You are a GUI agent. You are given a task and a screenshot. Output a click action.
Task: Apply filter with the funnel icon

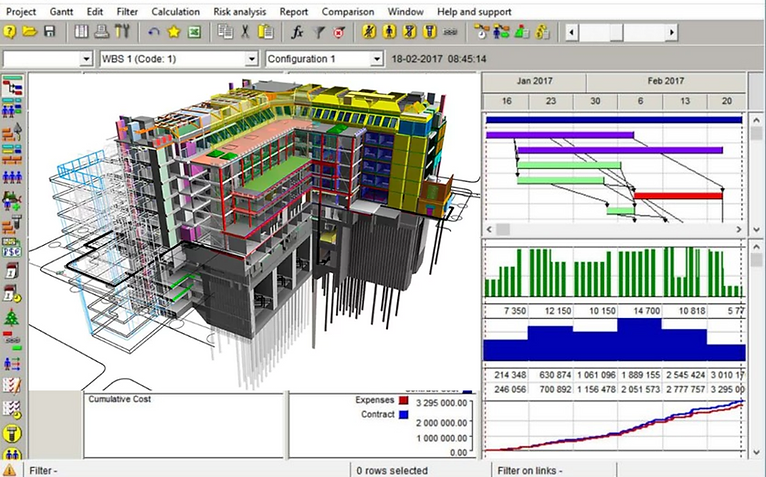pyautogui.click(x=318, y=33)
